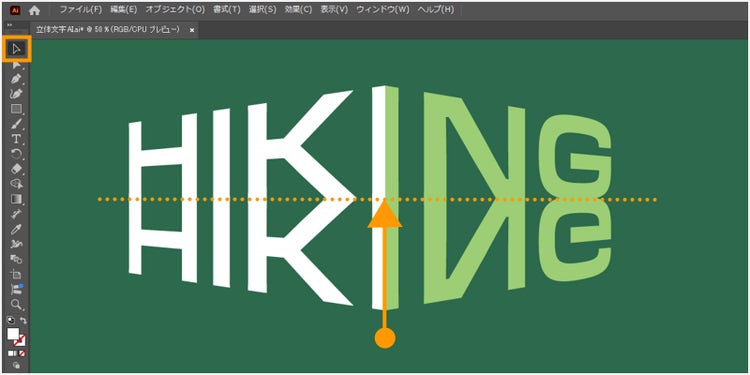The width and height of the screenshot is (750, 375).
Task: Select the Live Paint shapes tool
Action: pyautogui.click(x=17, y=259)
